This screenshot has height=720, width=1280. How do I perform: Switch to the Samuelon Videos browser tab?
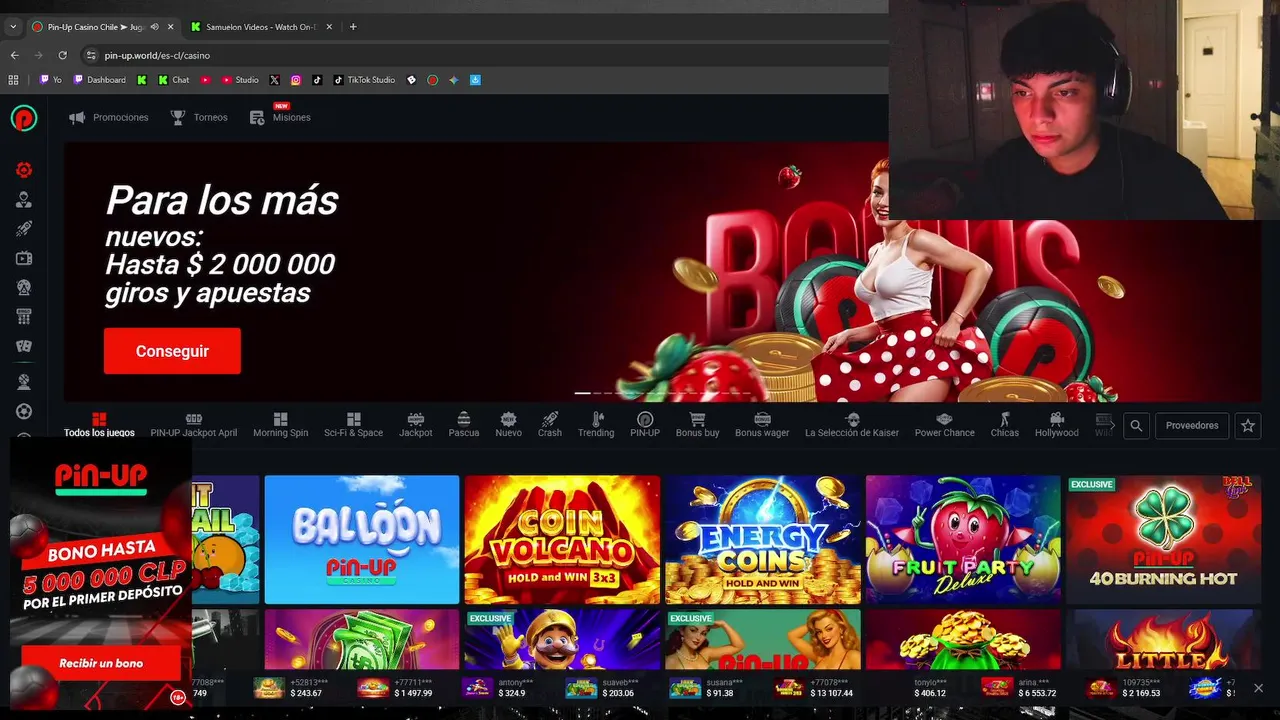coord(260,27)
